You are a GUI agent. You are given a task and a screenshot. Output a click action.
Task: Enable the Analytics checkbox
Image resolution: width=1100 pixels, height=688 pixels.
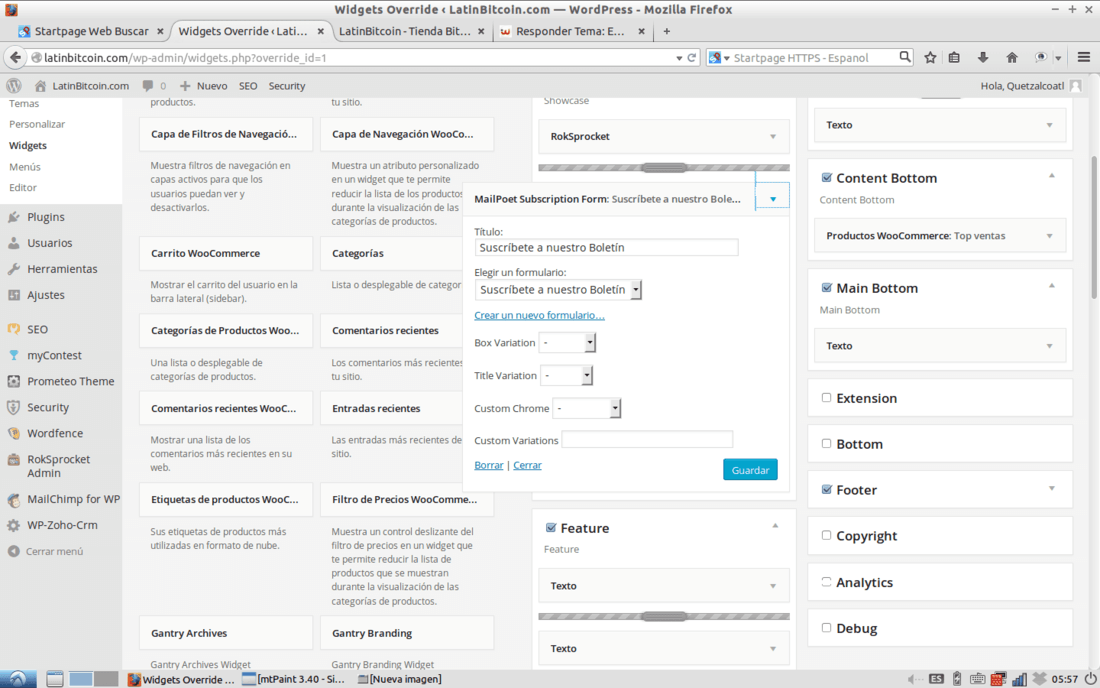tap(826, 581)
